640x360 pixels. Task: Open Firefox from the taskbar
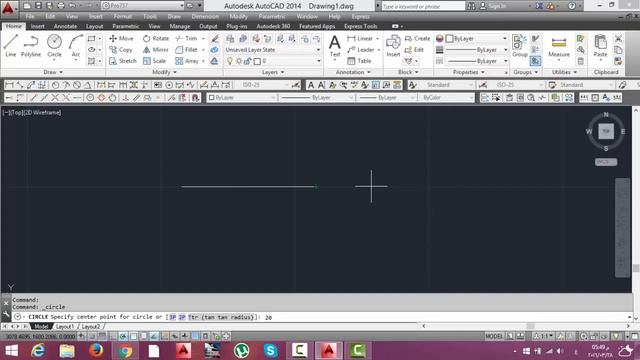click(96, 351)
